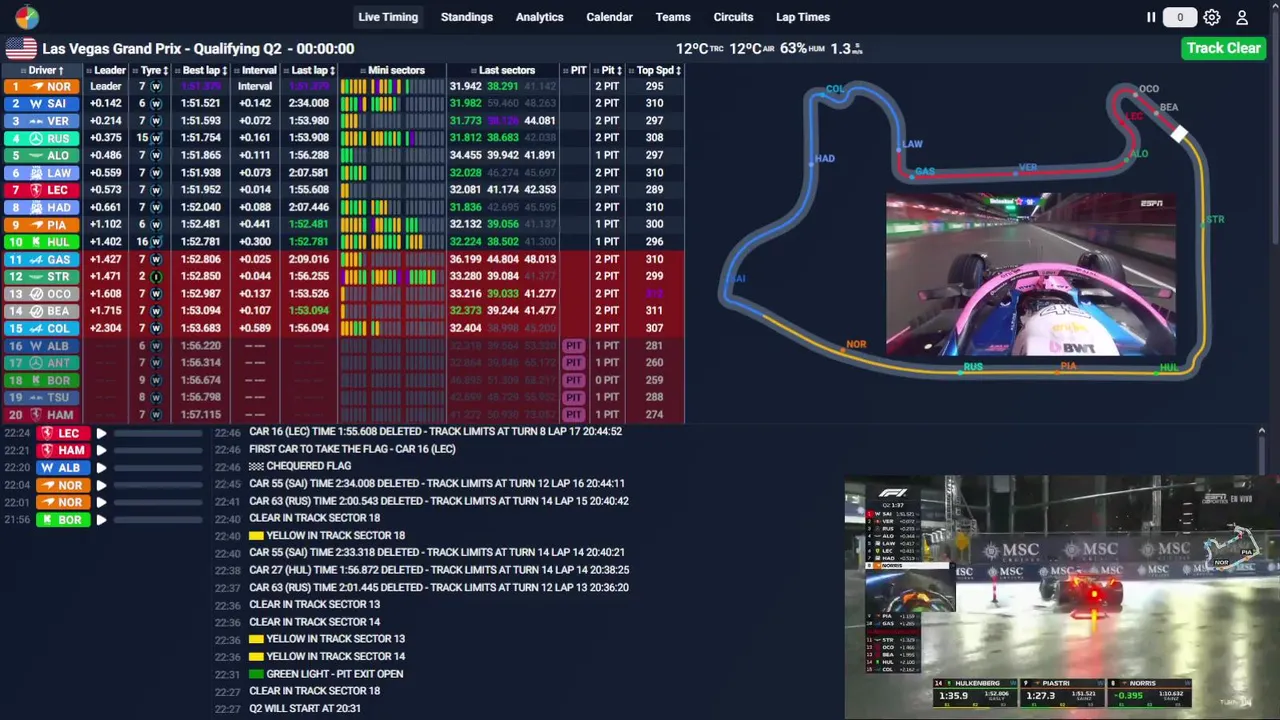Play the 22:04 NOR radio clip
Screen dimensions: 1280x720
click(101, 485)
